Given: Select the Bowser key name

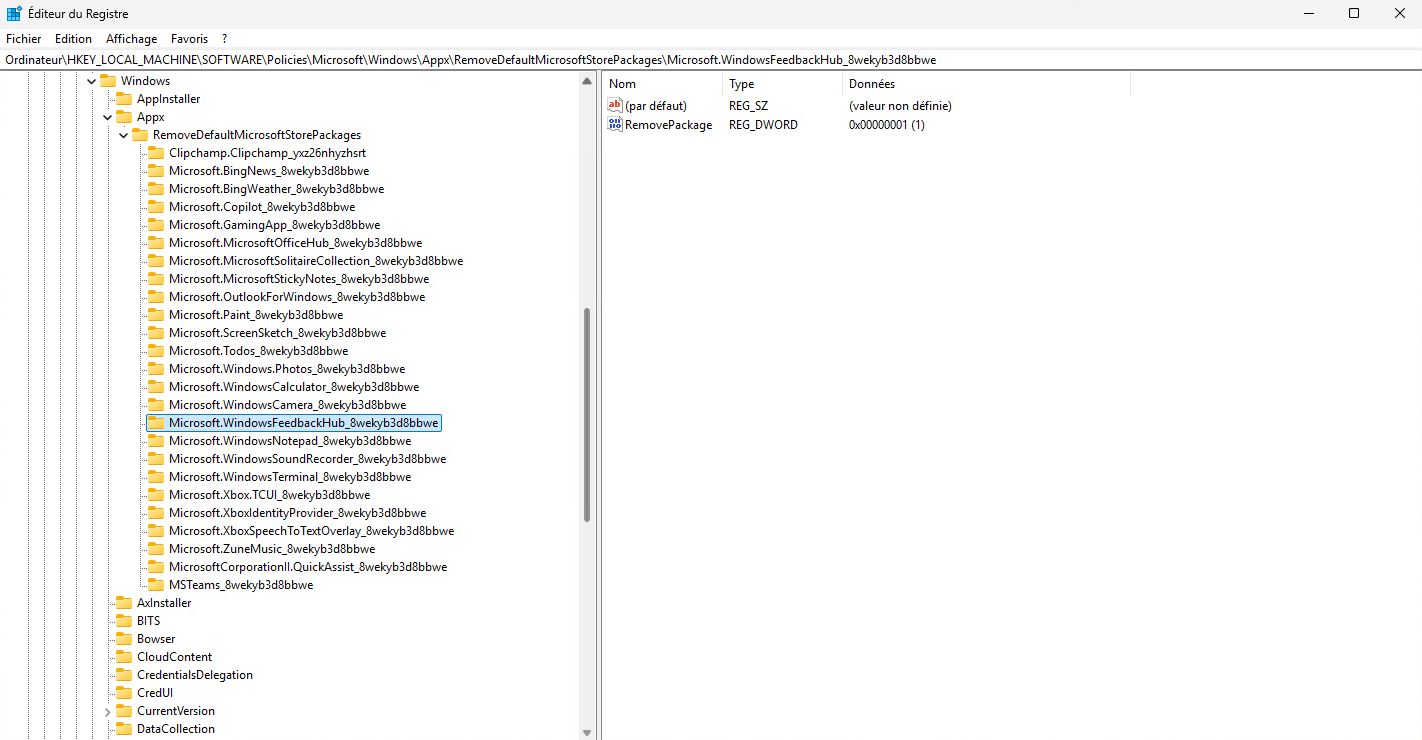Looking at the screenshot, I should 156,639.
